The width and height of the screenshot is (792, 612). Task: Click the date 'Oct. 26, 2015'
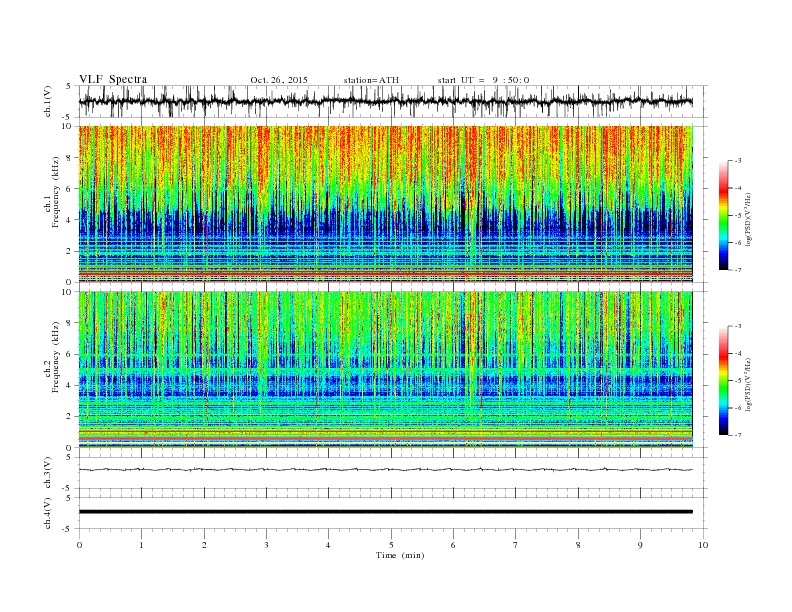click(279, 80)
